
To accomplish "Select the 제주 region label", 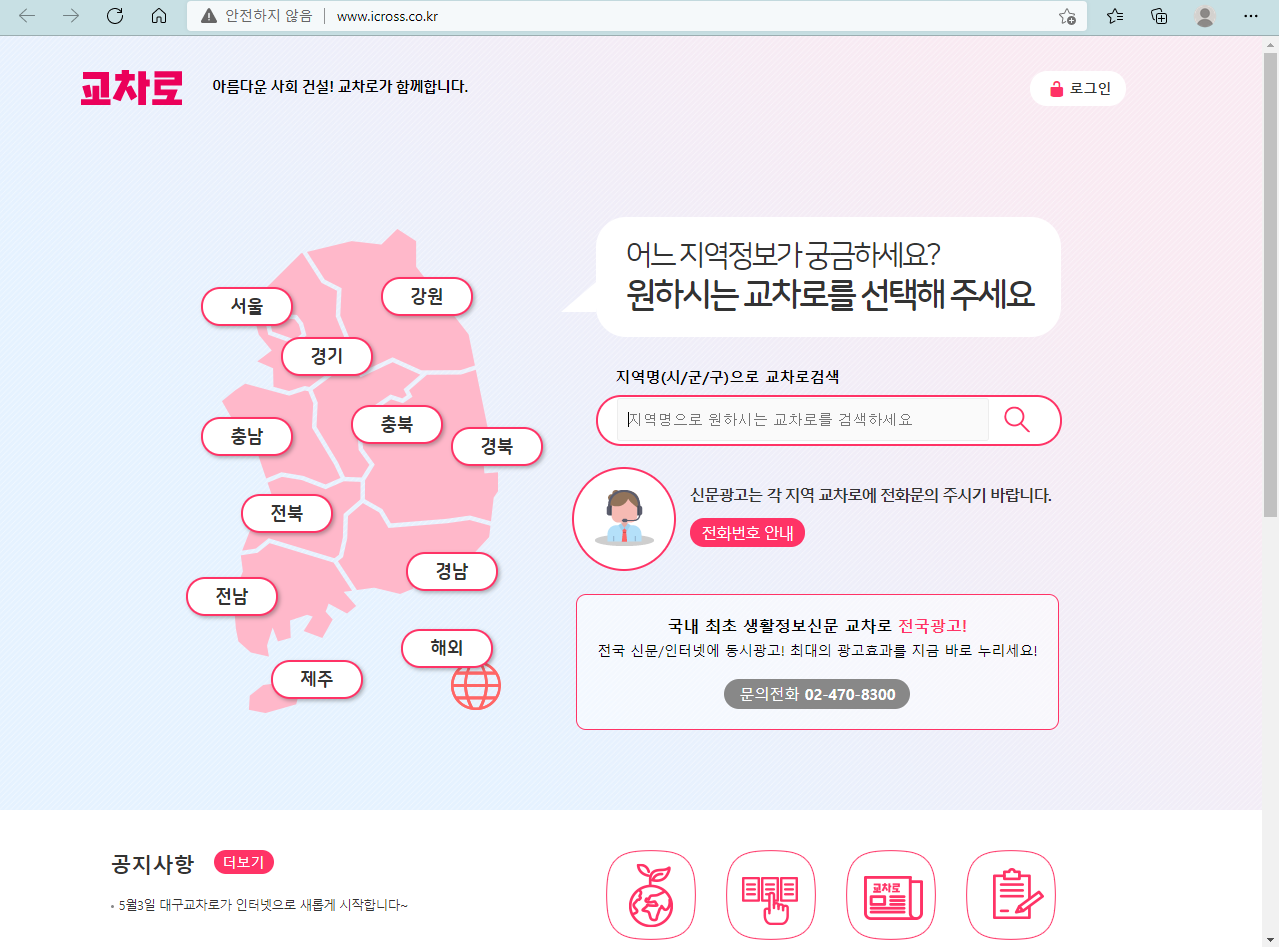I will click(317, 679).
